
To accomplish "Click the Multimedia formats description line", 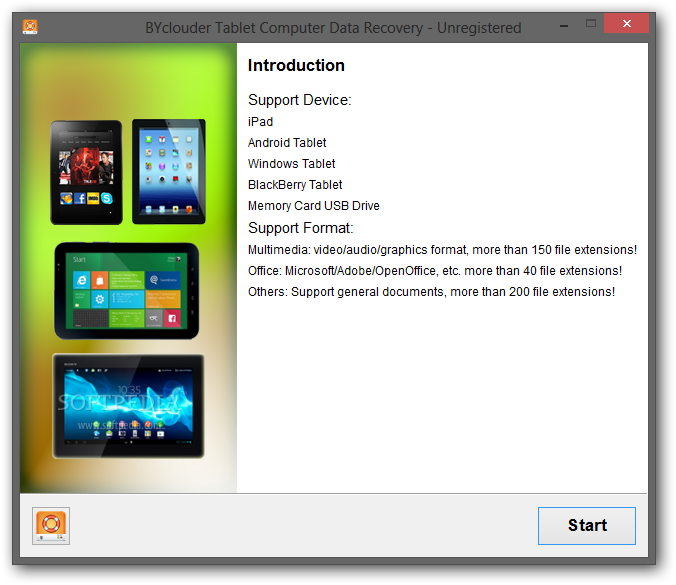I will 442,250.
